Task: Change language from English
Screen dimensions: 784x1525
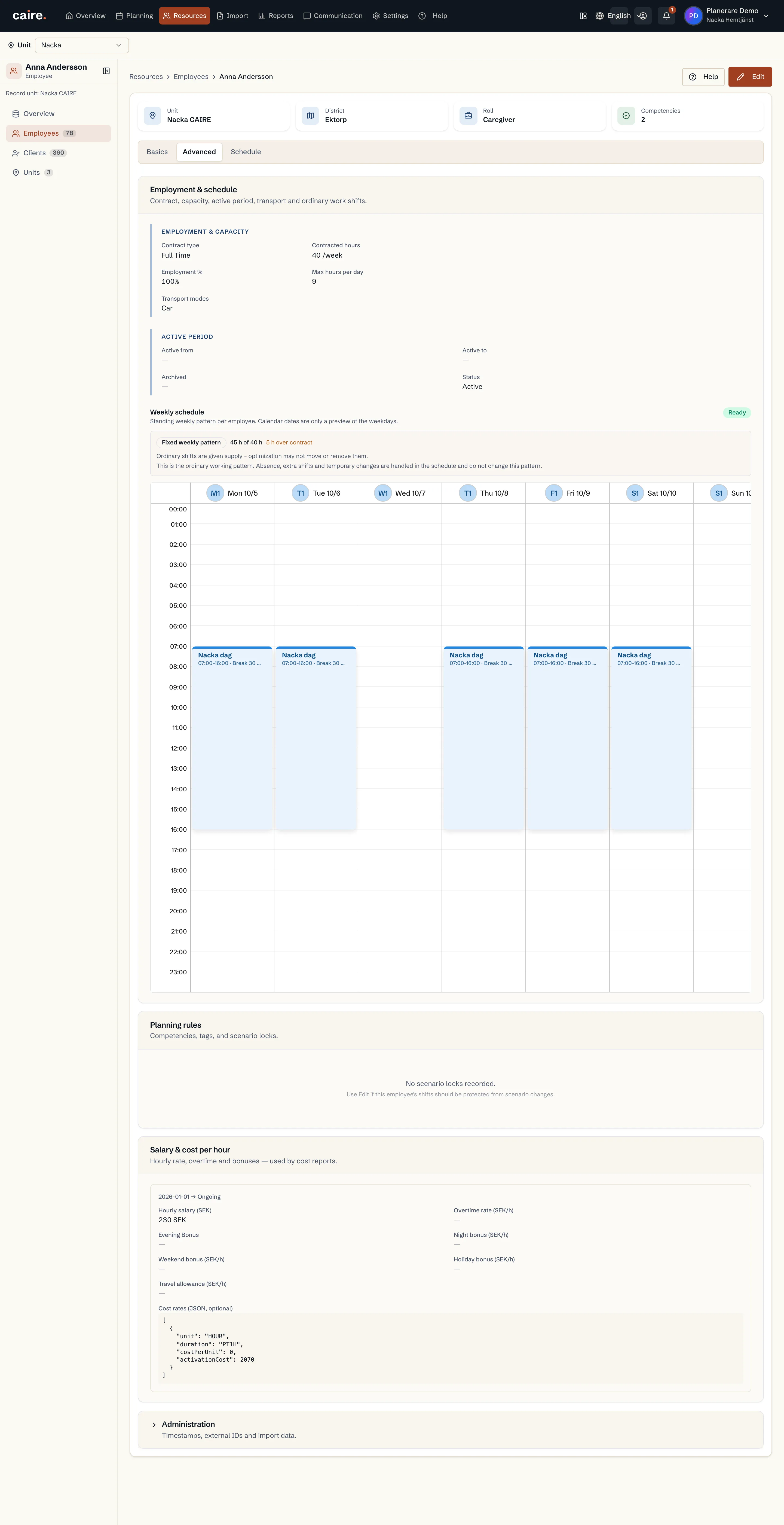Action: pyautogui.click(x=613, y=16)
